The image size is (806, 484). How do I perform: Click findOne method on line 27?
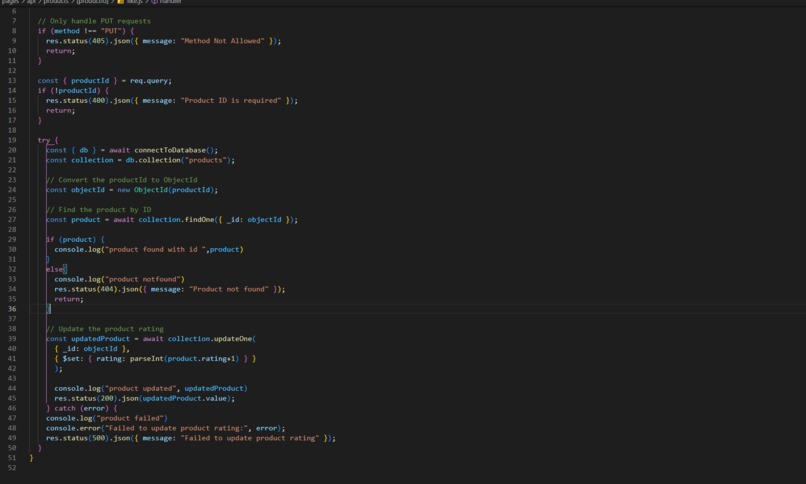pos(199,220)
